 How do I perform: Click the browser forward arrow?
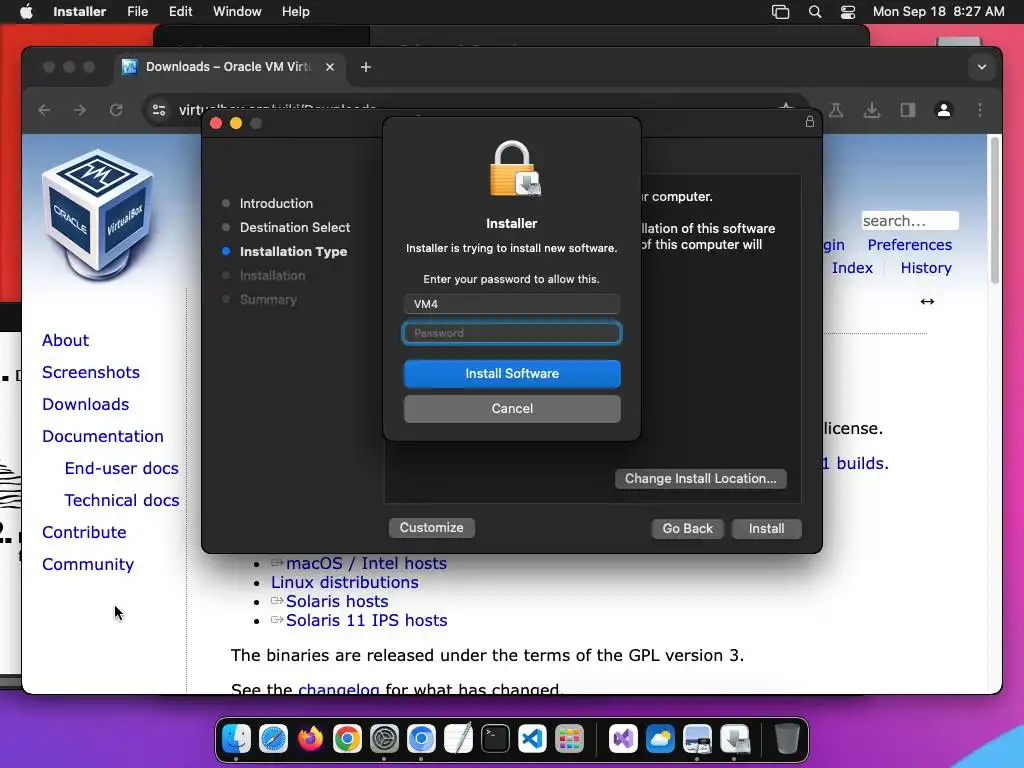click(x=80, y=110)
